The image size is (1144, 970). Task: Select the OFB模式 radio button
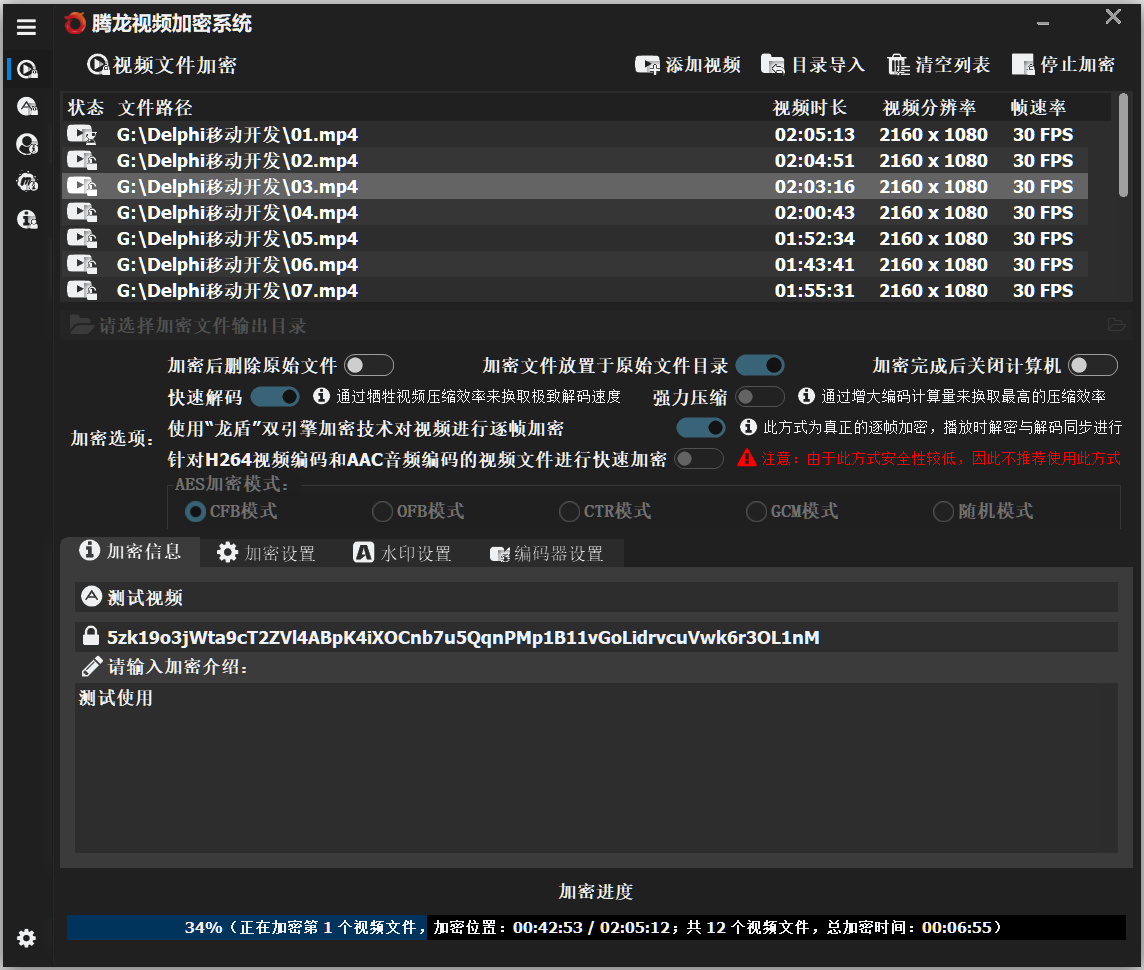[382, 511]
